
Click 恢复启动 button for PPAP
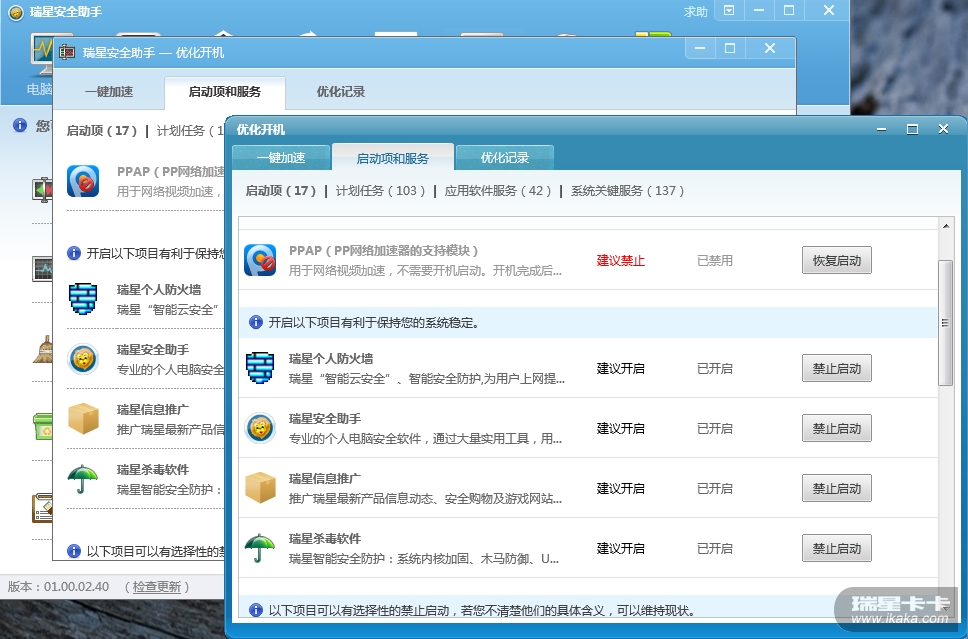point(837,260)
